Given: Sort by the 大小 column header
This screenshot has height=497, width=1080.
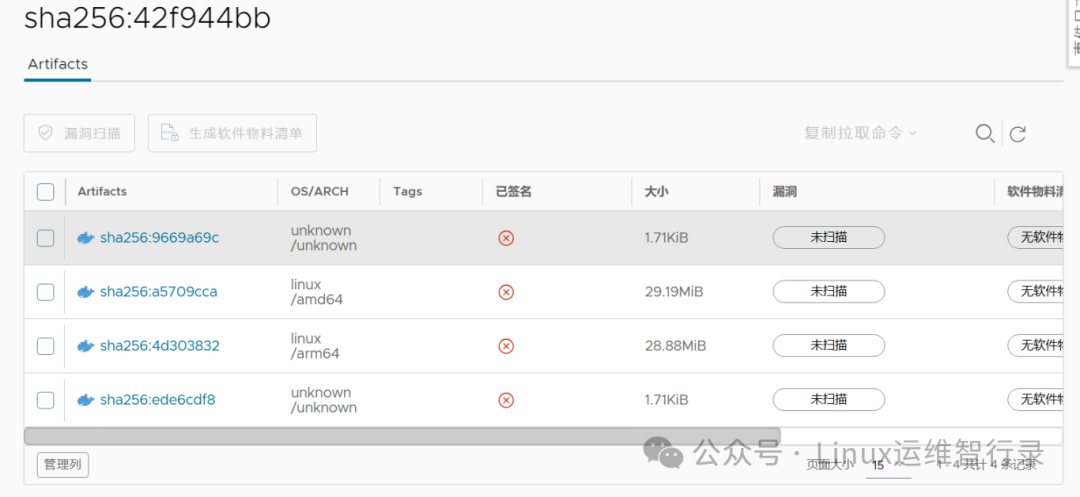Looking at the screenshot, I should [x=656, y=191].
